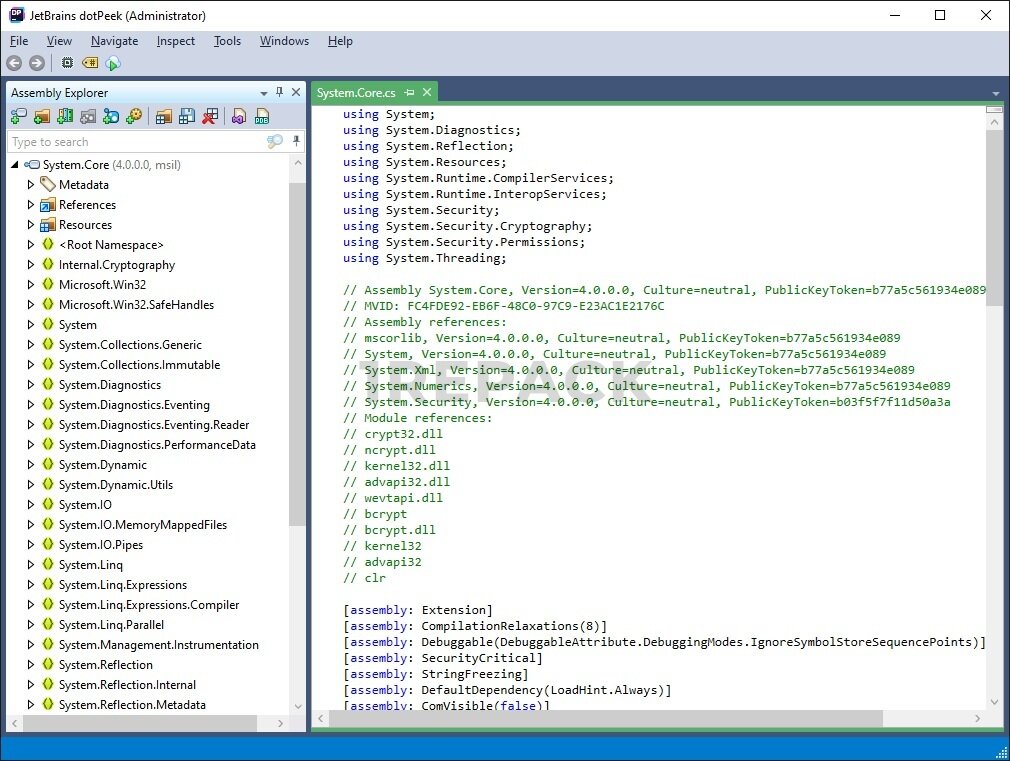Open Assembly Explorer window options dropdown arrow
The height and width of the screenshot is (761, 1010).
[263, 93]
